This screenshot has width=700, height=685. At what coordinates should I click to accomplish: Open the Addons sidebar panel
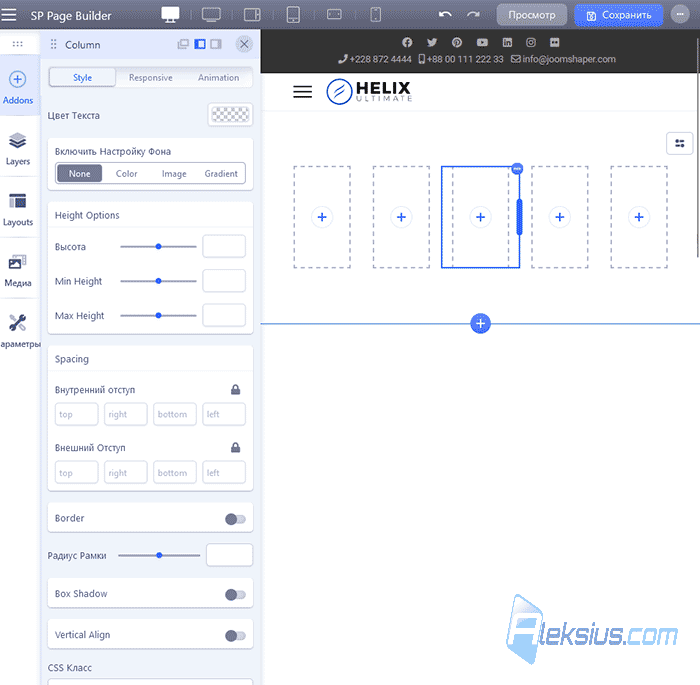tap(18, 87)
